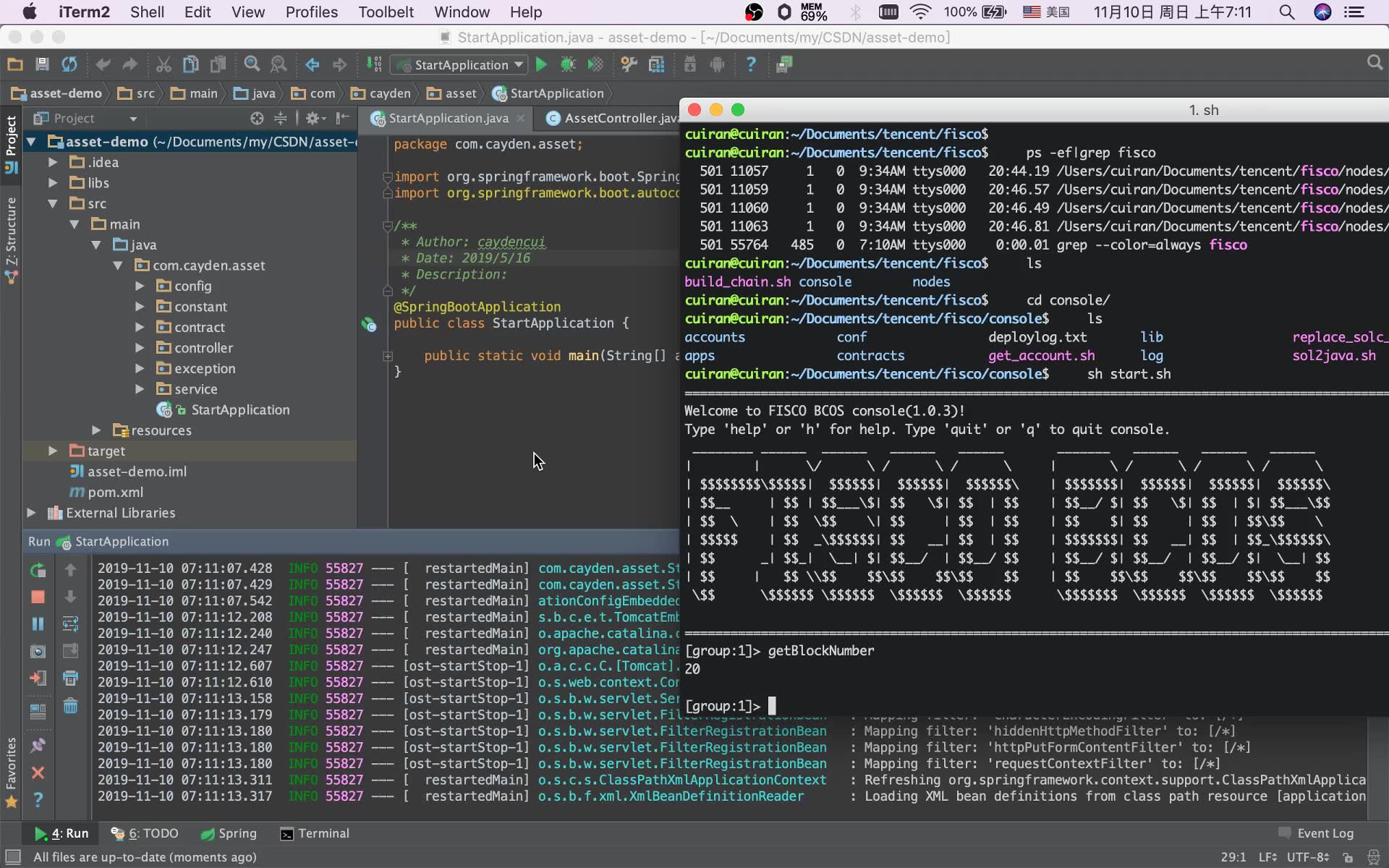Viewport: 1389px width, 868px height.
Task: Toggle tool window buttons in the bottom-left corner
Action: click(12, 857)
